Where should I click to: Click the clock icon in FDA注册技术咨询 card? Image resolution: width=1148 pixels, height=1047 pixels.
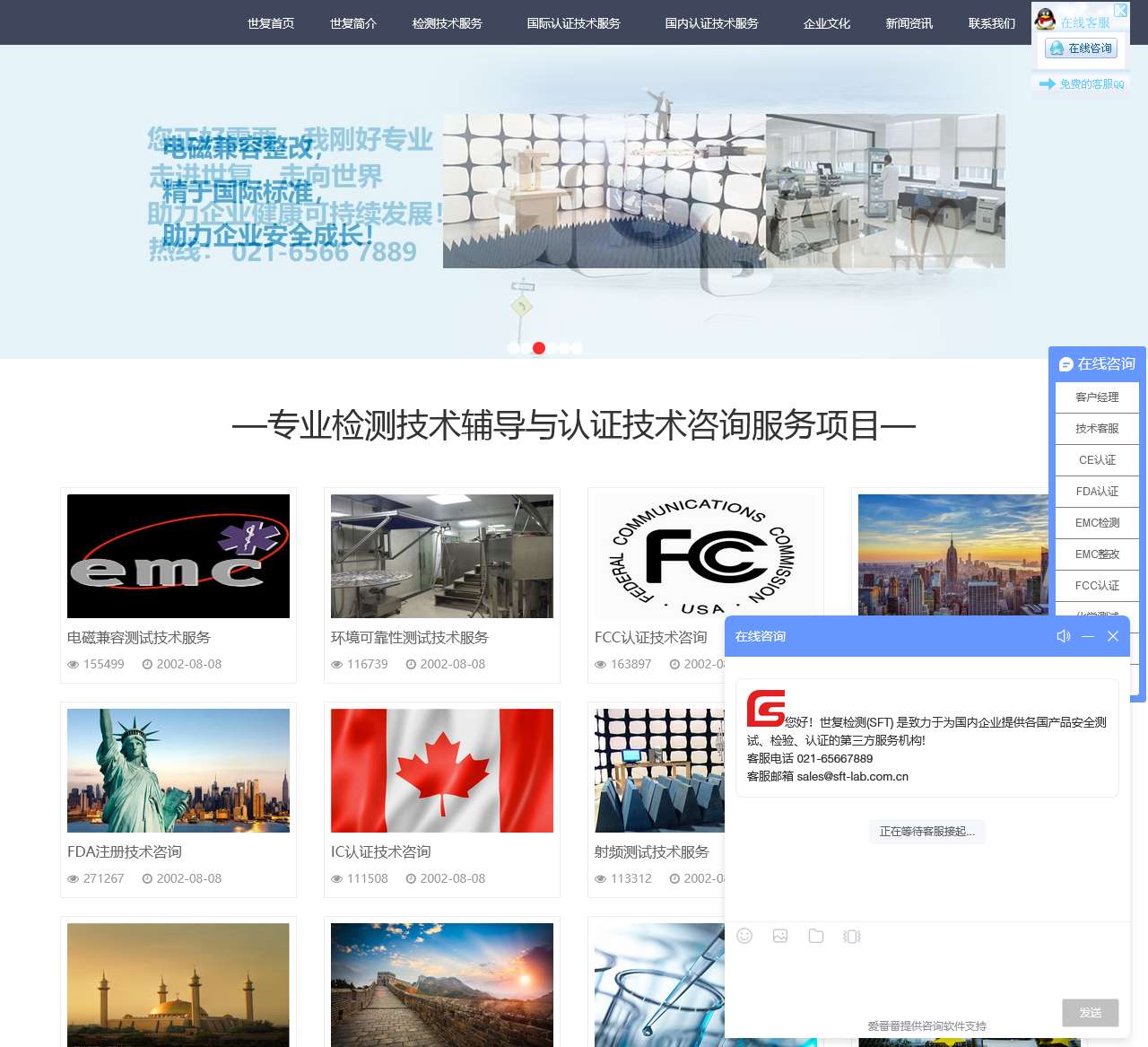click(x=147, y=879)
